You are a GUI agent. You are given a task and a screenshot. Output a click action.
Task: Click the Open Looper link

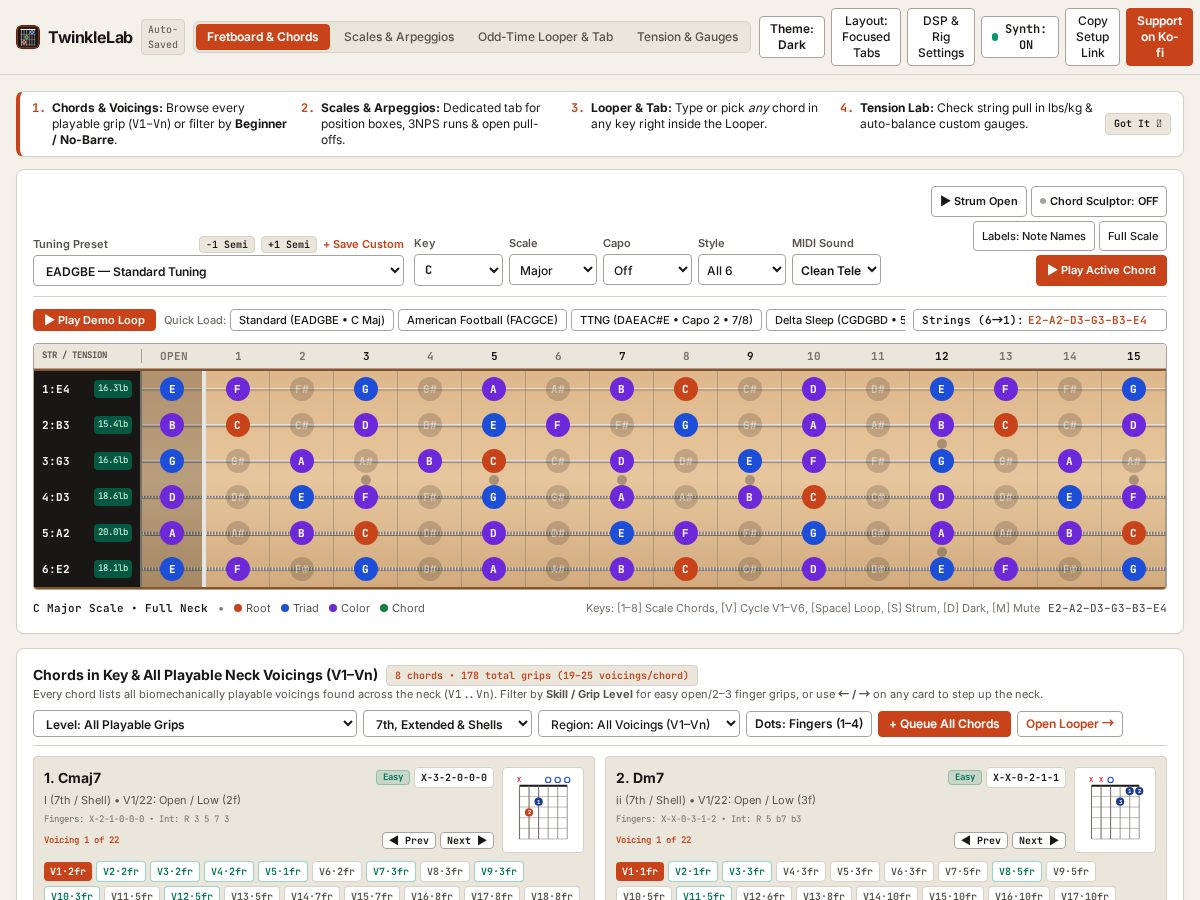1070,724
